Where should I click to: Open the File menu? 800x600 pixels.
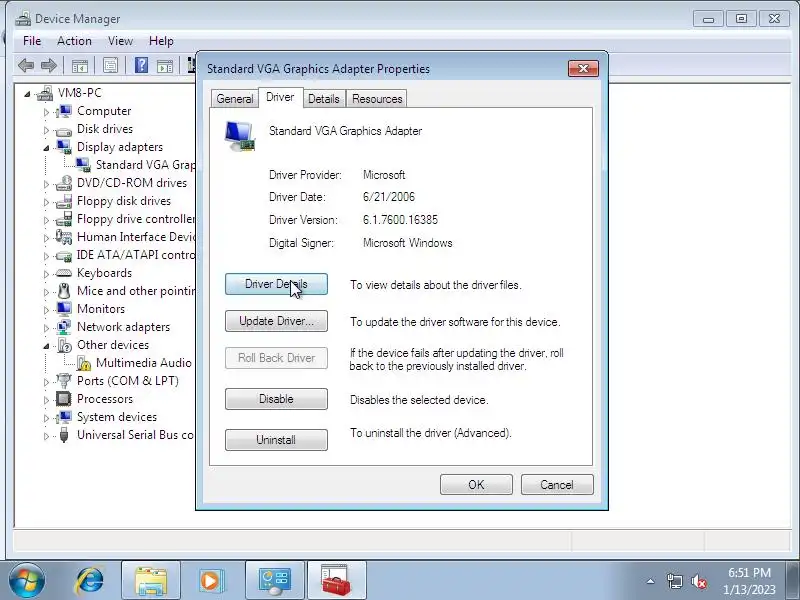32,41
